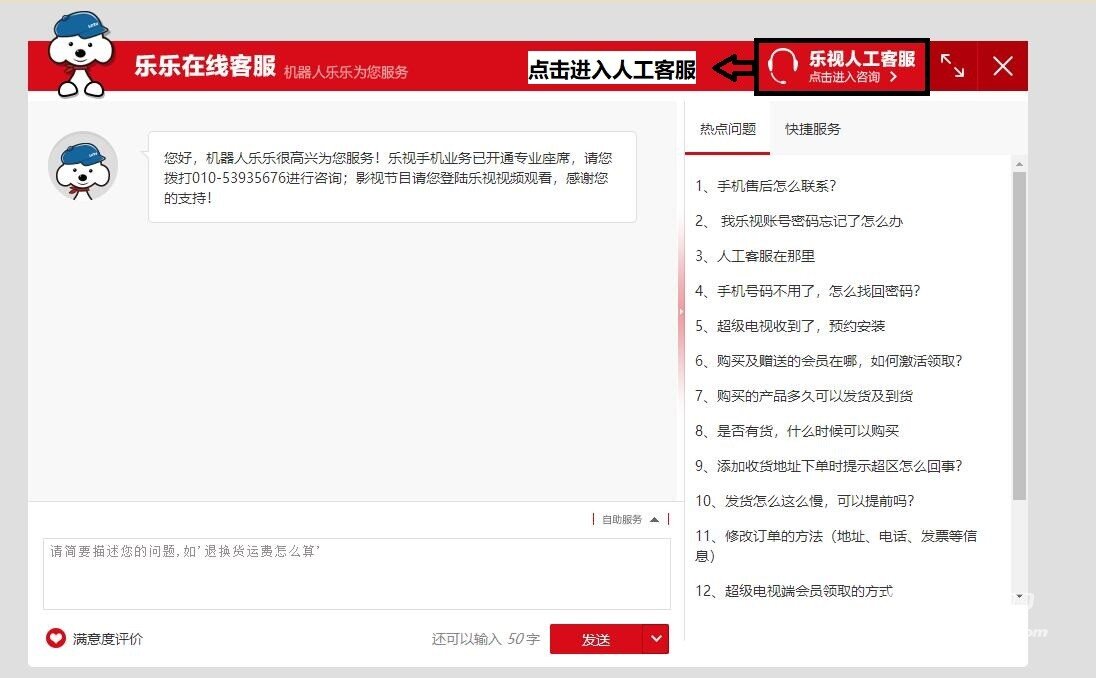
Task: Open question 手机售后怎么联系
Action: coord(765,186)
